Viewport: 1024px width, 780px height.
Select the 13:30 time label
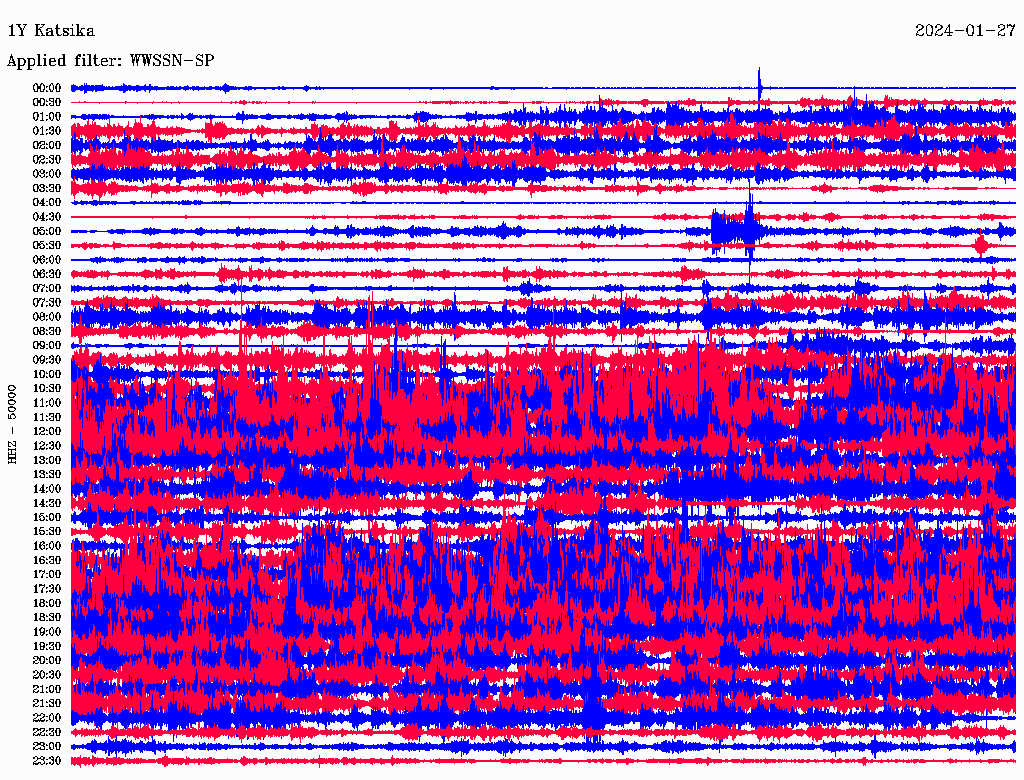point(47,474)
